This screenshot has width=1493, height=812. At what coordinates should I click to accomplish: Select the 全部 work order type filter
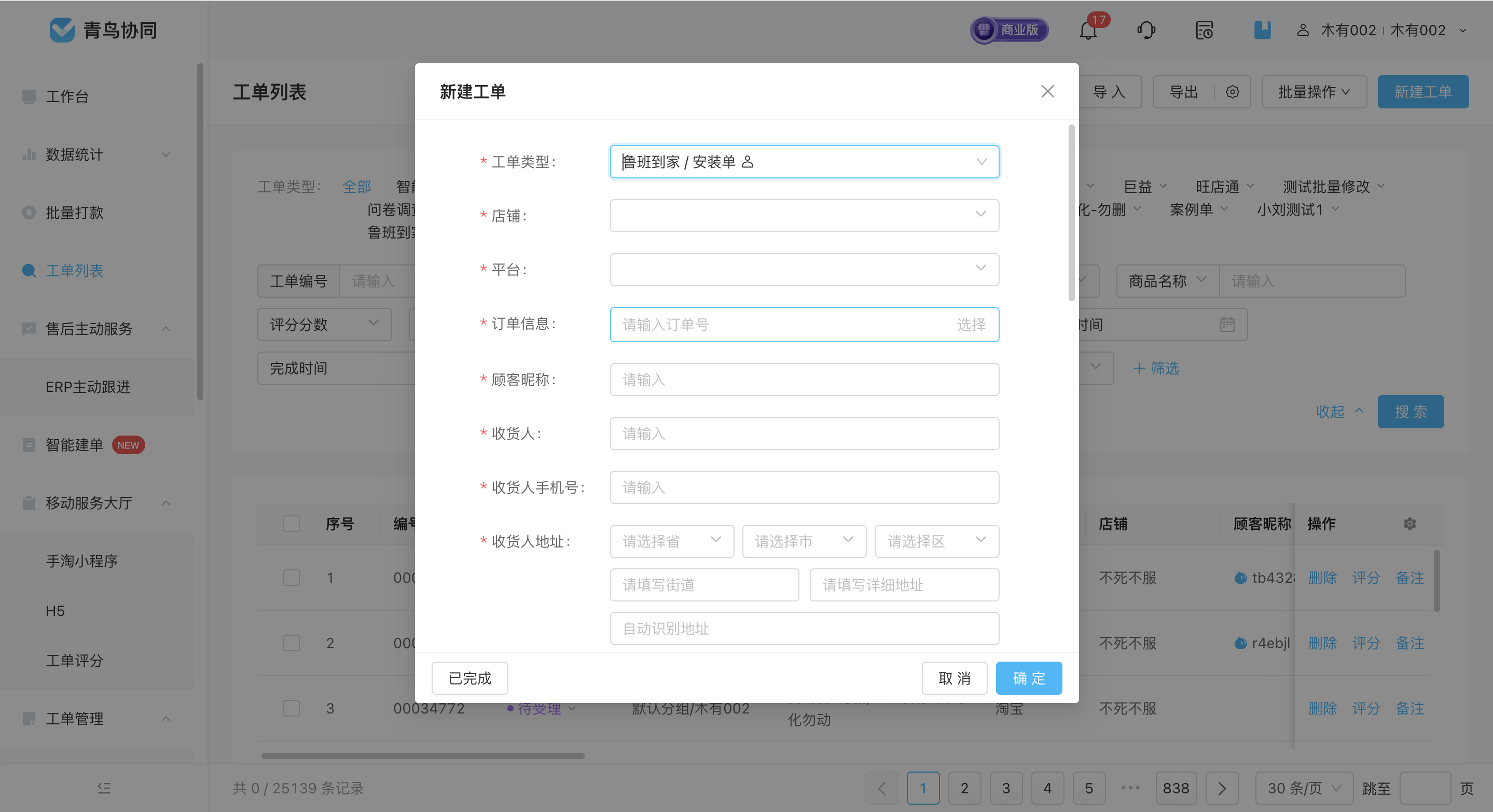tap(356, 187)
